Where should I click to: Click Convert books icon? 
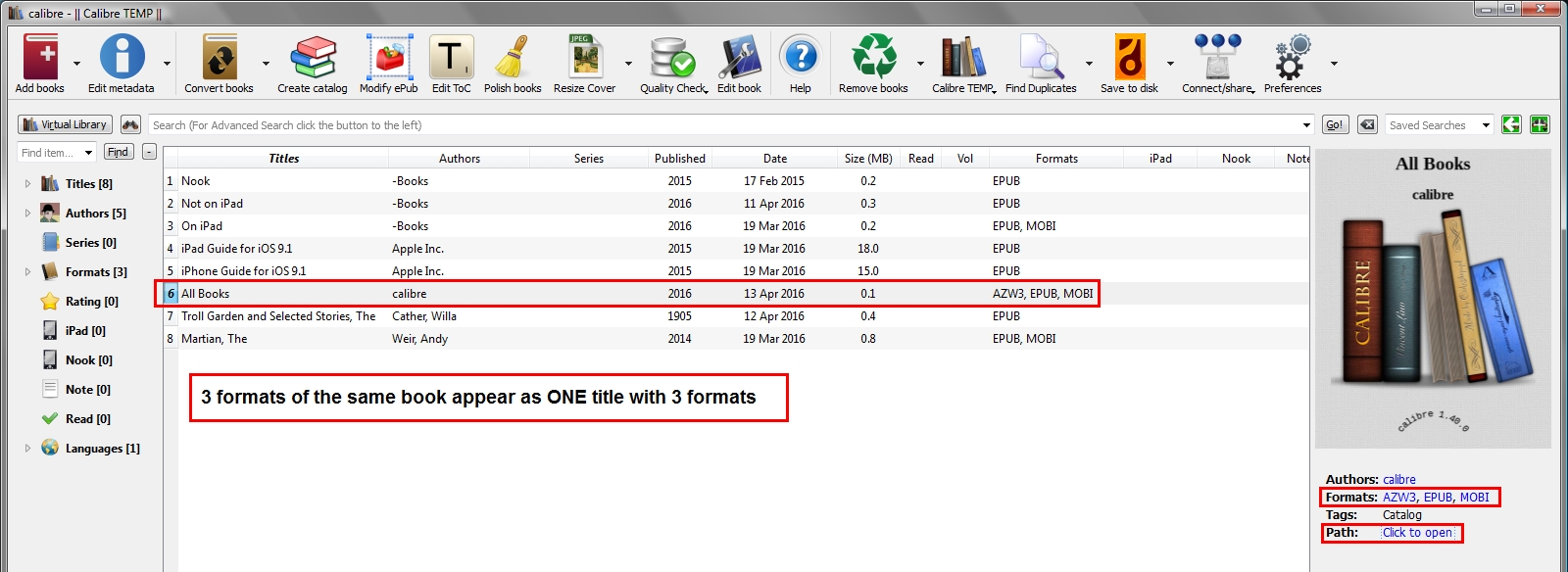[220, 57]
